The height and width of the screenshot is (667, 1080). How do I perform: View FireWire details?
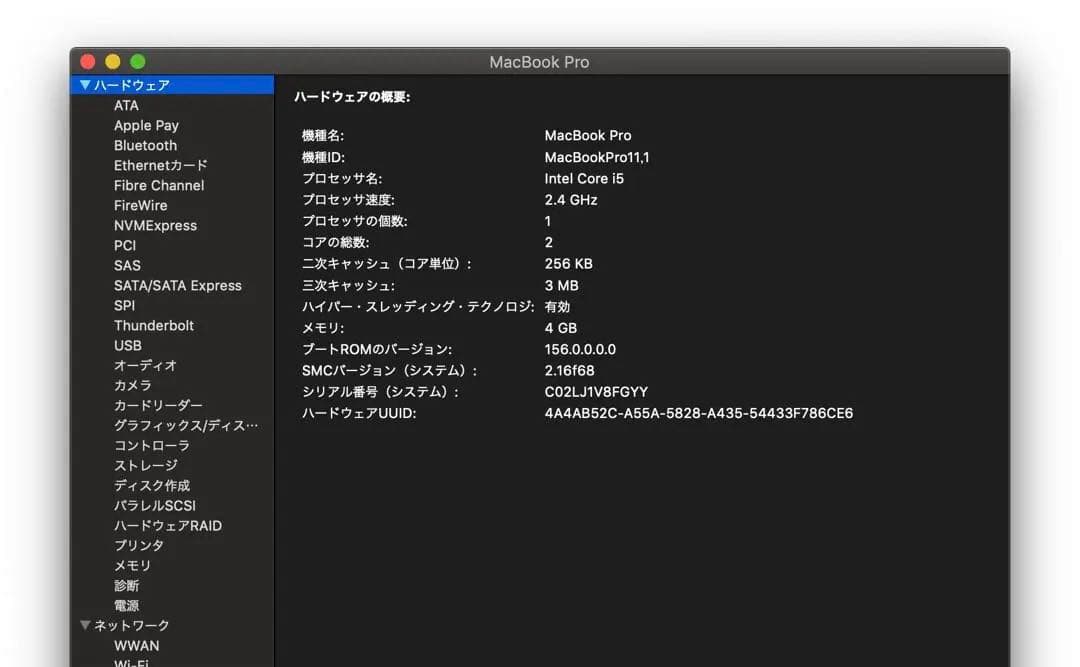(140, 205)
